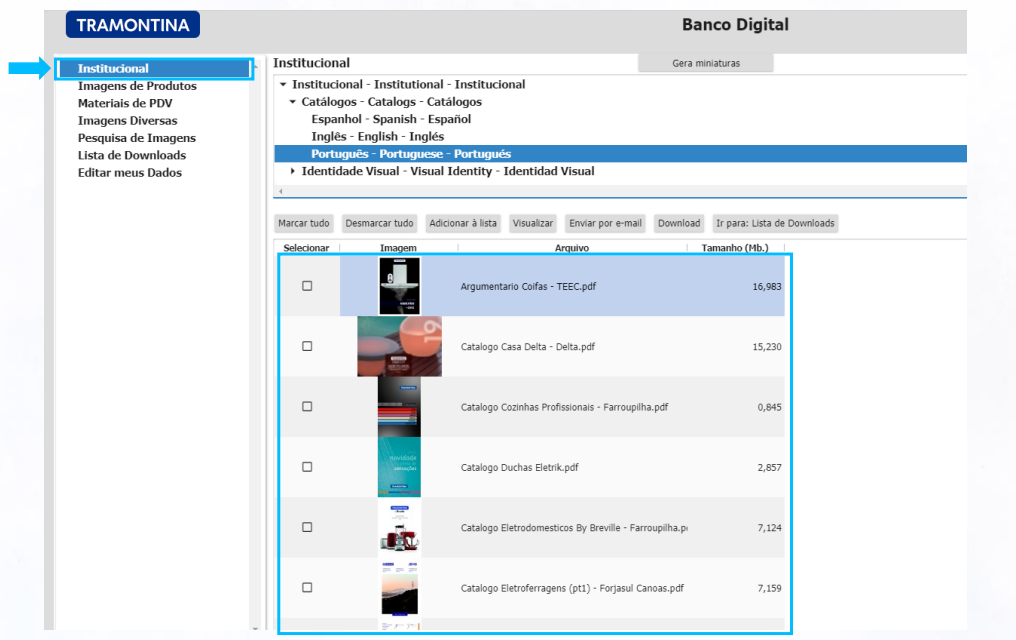Click file name Argumentario Coifas - TEEC.pdf
Screen dimensions: 1016x640
pyautogui.click(x=528, y=286)
